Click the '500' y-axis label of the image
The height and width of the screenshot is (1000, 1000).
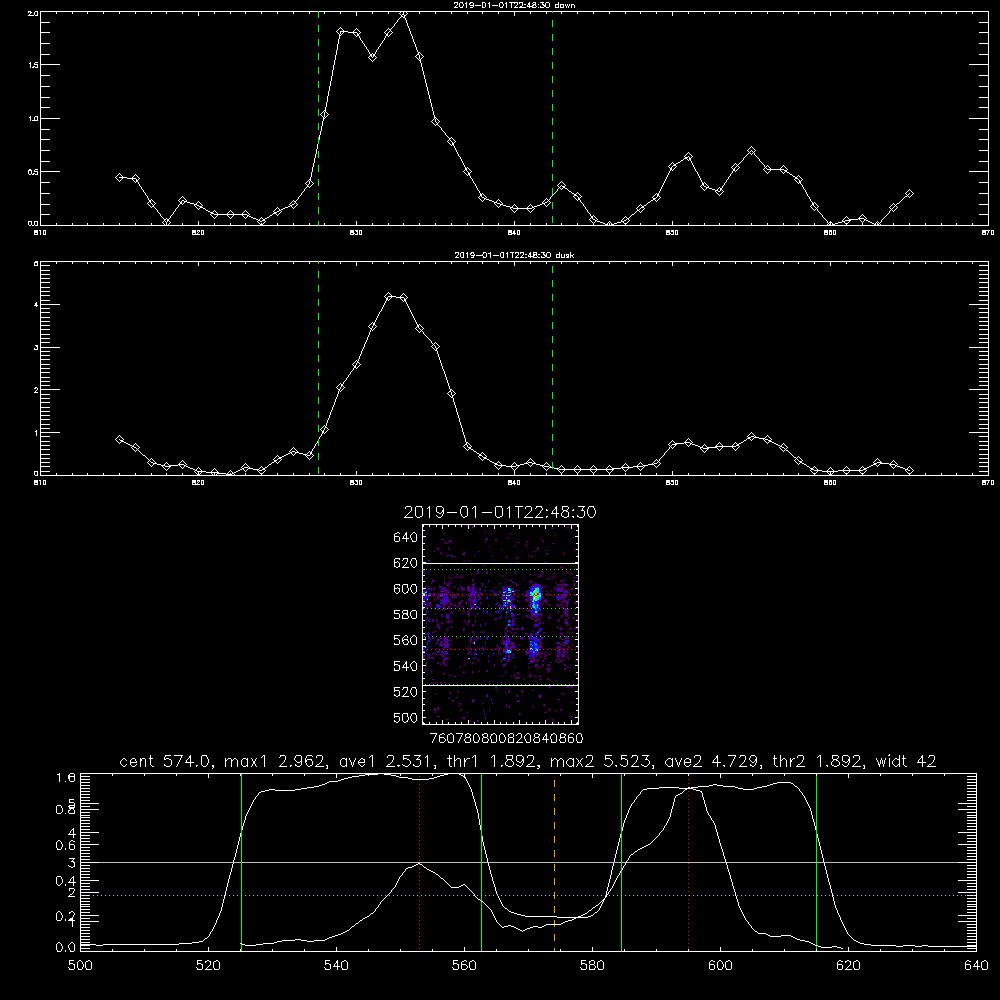(x=406, y=718)
